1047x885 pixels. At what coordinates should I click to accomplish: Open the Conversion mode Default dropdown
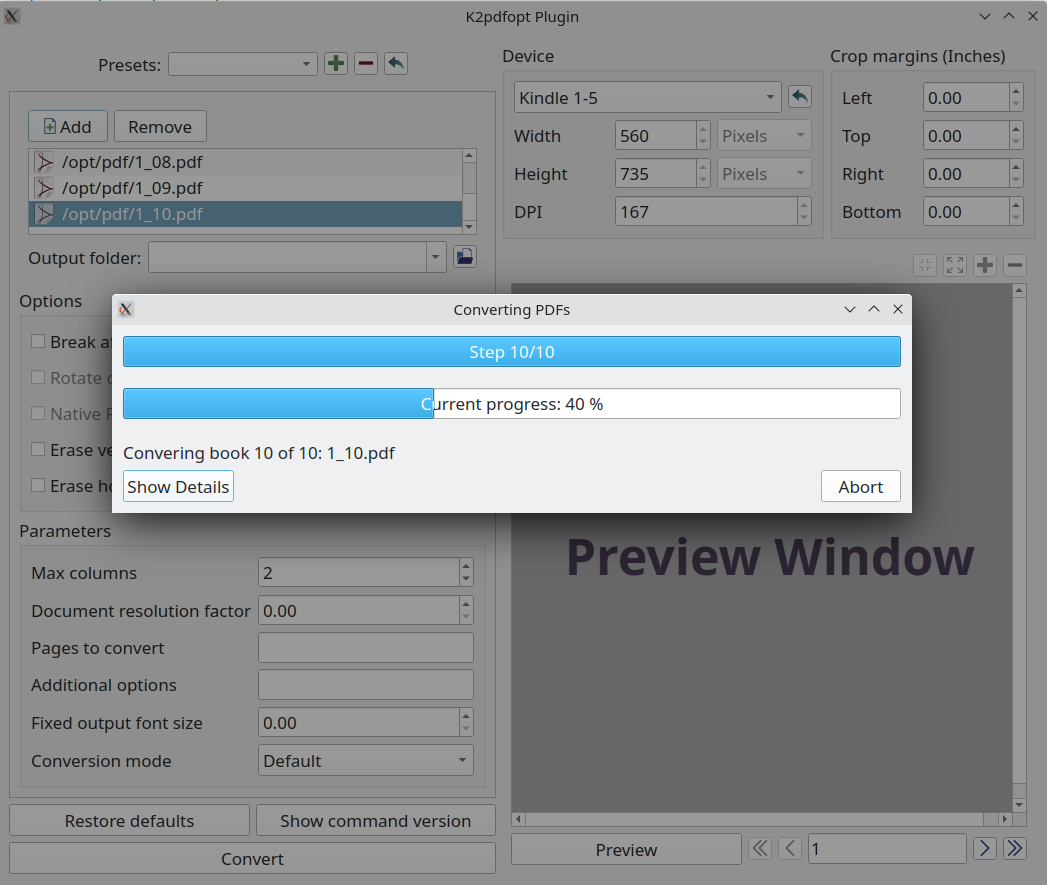click(x=366, y=760)
